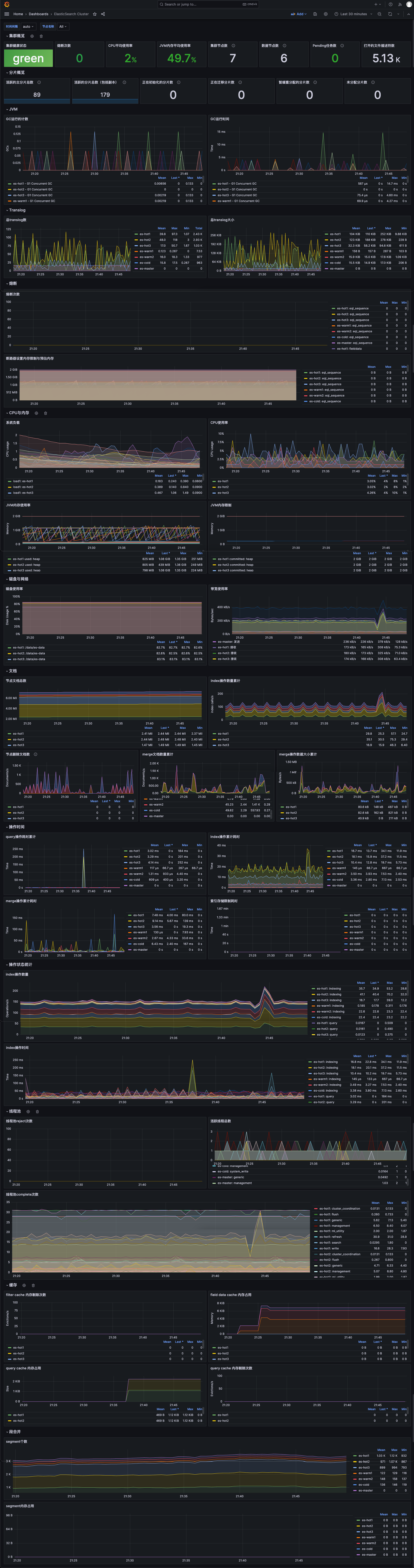The image size is (414, 1568).
Task: Delete the 线程池 row trash icon
Action: pos(37,1111)
